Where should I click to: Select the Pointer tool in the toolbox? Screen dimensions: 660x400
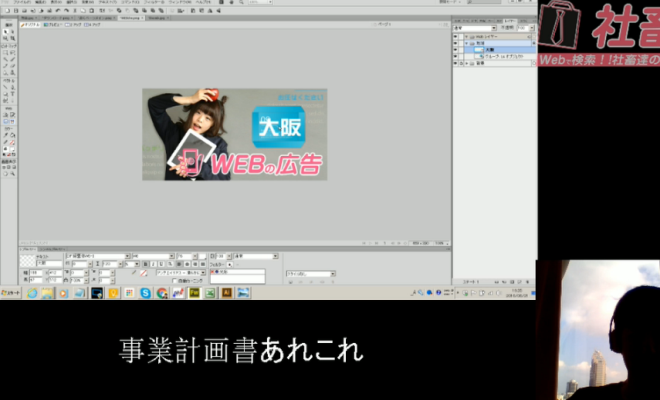(x=5, y=33)
